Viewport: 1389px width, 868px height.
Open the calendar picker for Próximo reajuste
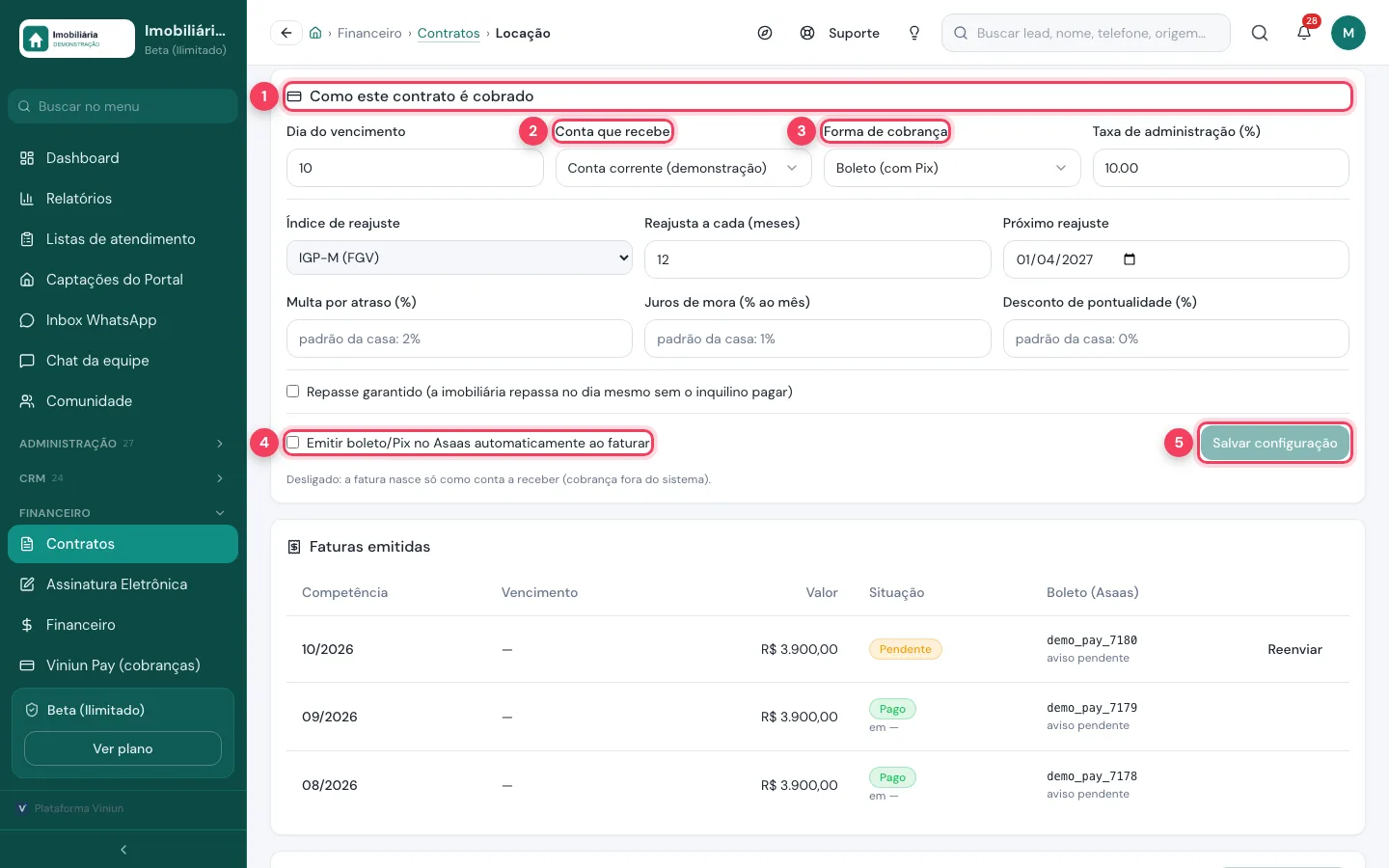point(1130,259)
